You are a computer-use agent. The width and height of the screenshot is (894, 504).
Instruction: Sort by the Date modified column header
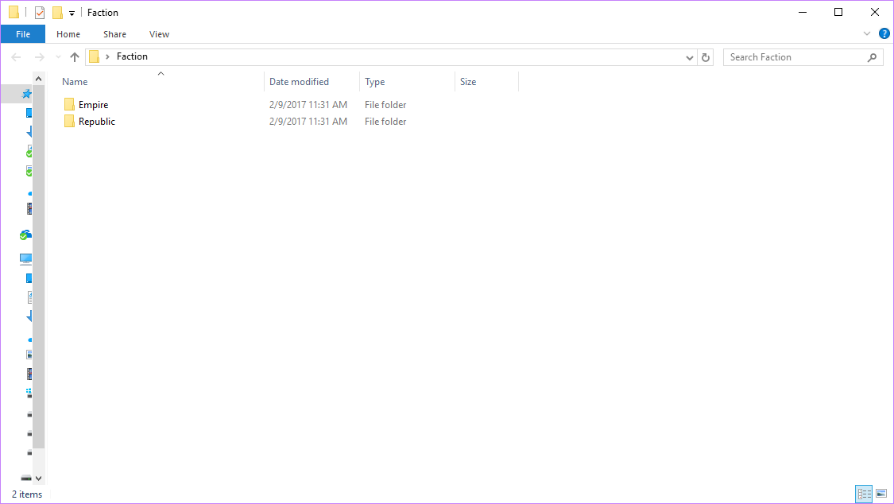coord(299,82)
